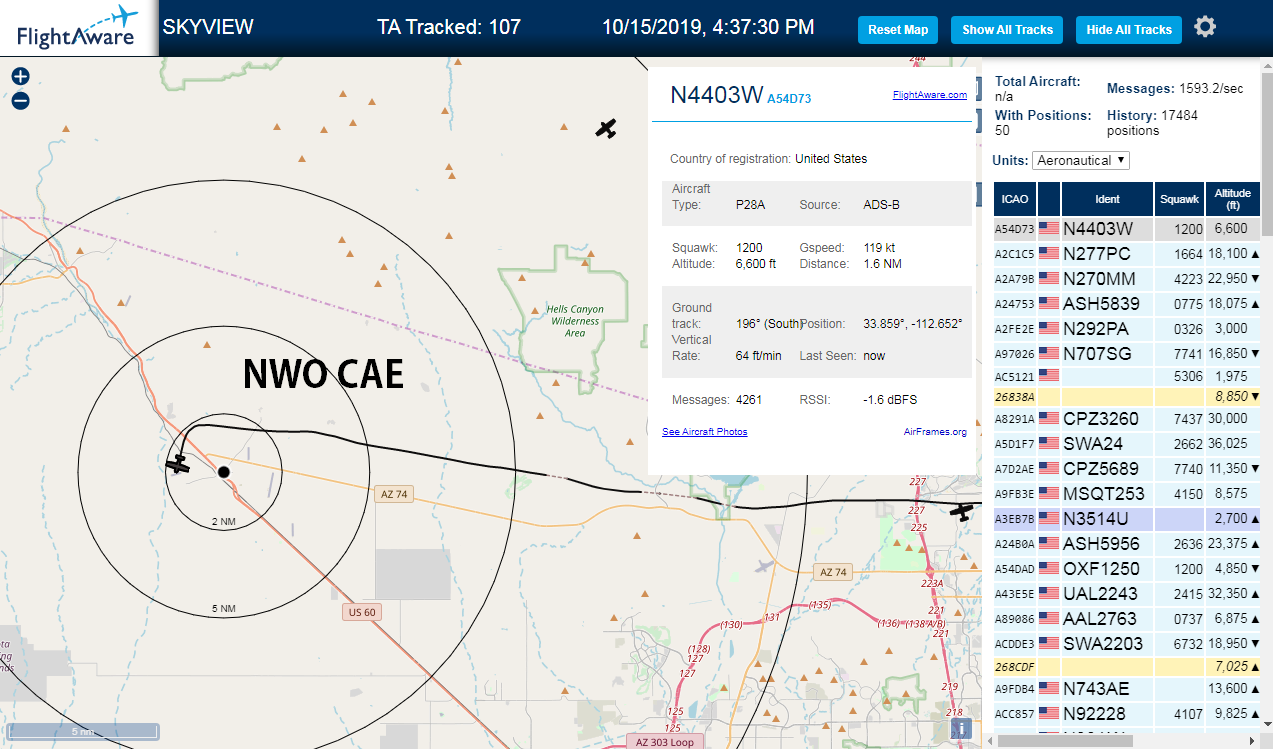1273x749 pixels.
Task: Select the AC5121 aircraft row
Action: click(x=1127, y=377)
